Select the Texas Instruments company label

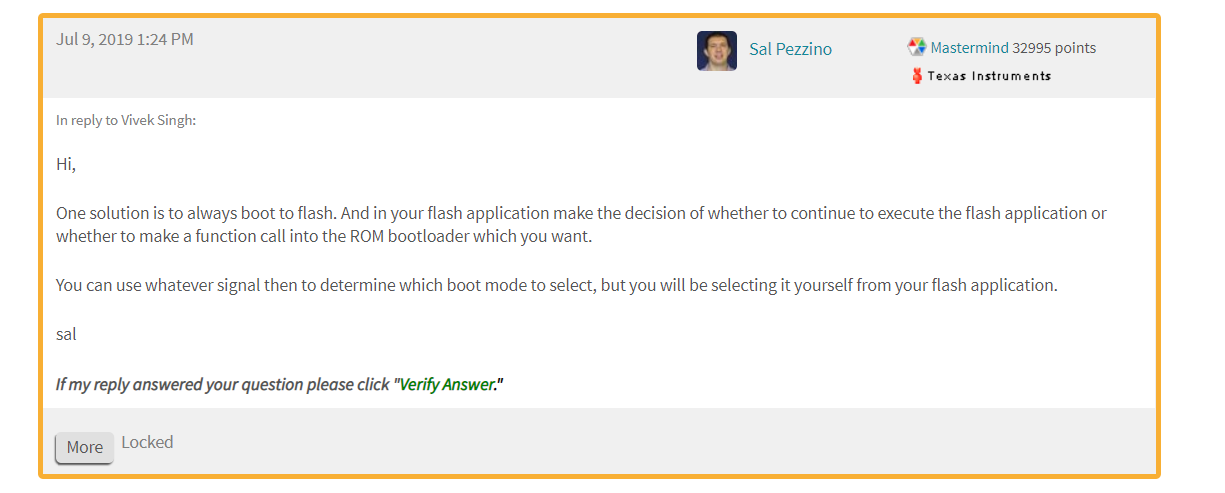[989, 76]
